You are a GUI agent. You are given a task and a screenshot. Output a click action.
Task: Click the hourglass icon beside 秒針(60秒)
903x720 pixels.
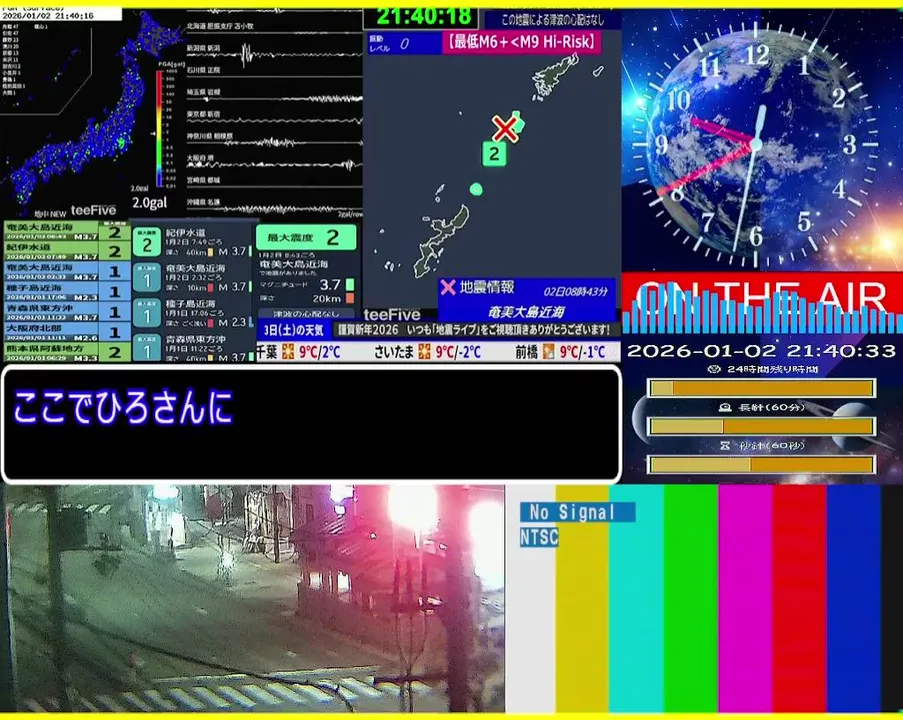pos(725,445)
